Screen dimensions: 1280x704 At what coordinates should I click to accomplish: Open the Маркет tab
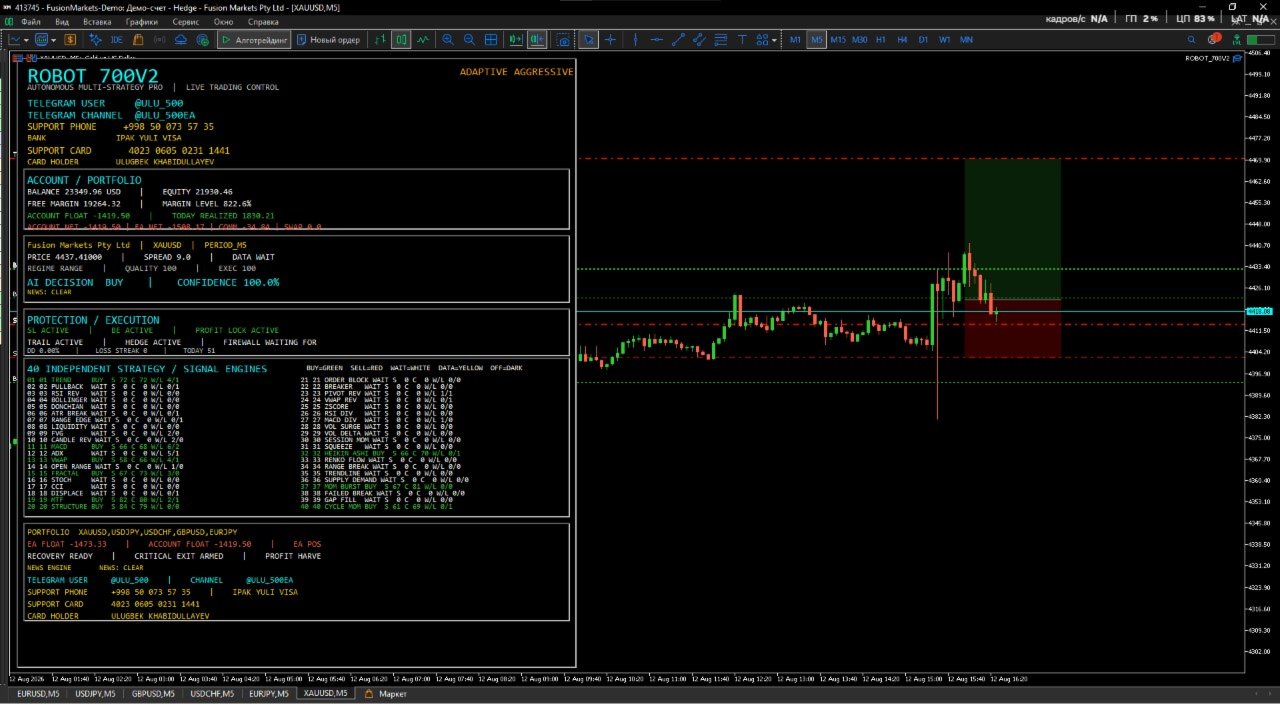[386, 693]
